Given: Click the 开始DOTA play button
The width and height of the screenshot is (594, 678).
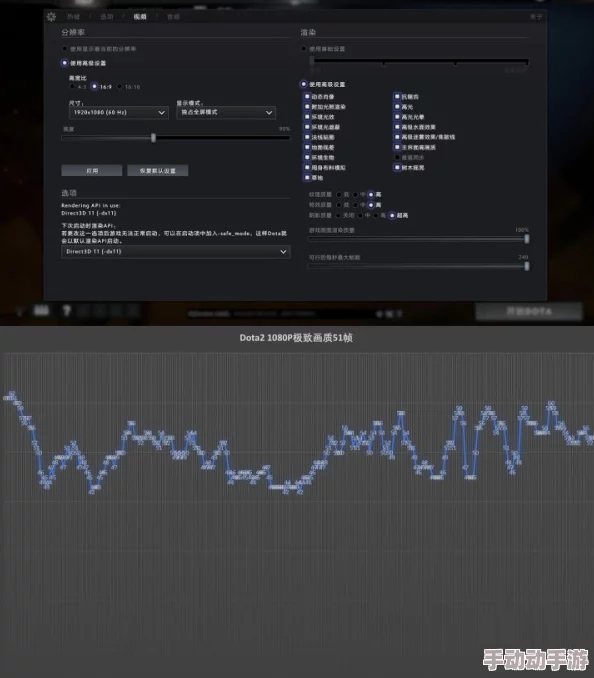Looking at the screenshot, I should (x=529, y=312).
